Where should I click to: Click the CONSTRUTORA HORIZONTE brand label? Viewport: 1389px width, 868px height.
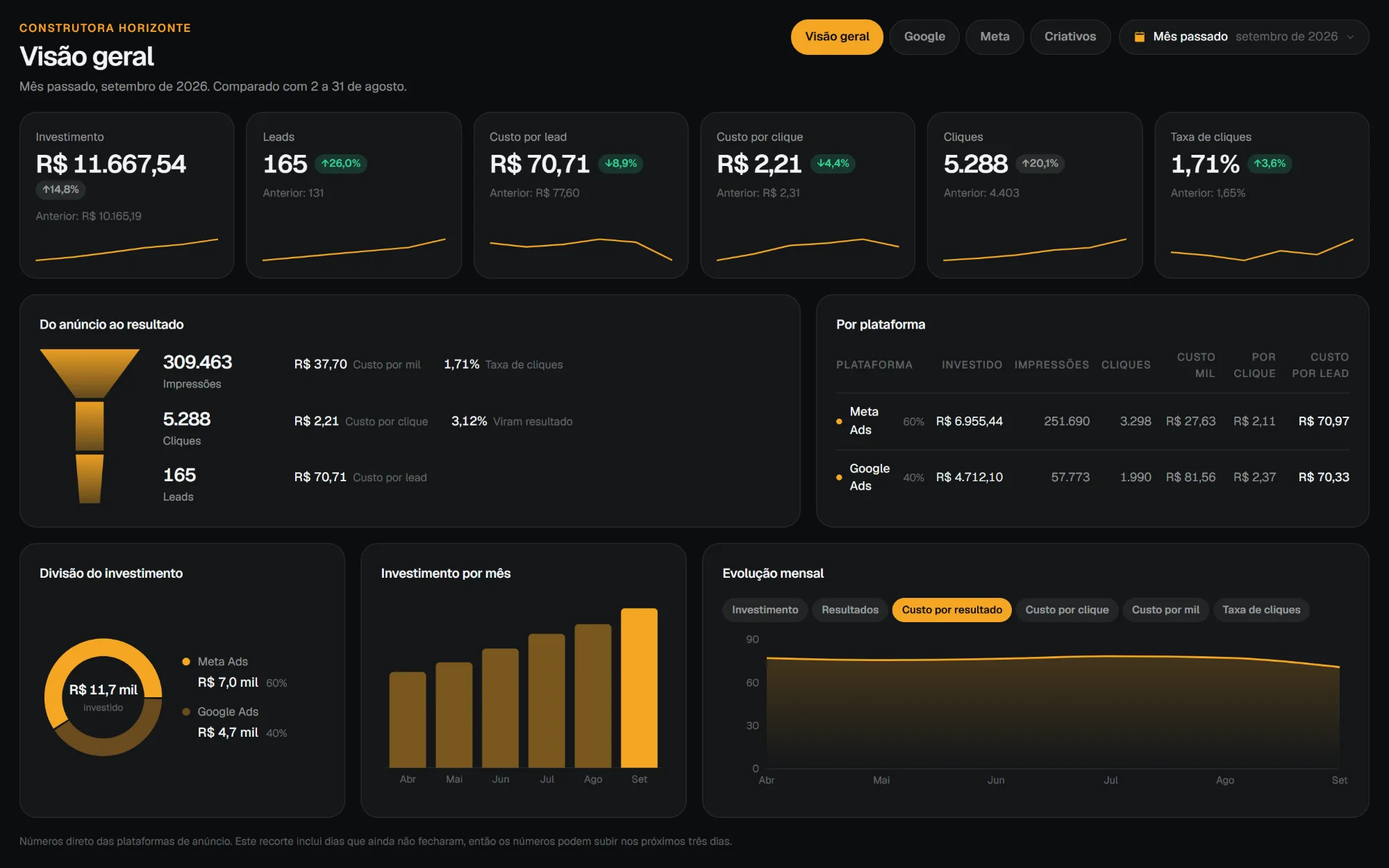coord(105,28)
